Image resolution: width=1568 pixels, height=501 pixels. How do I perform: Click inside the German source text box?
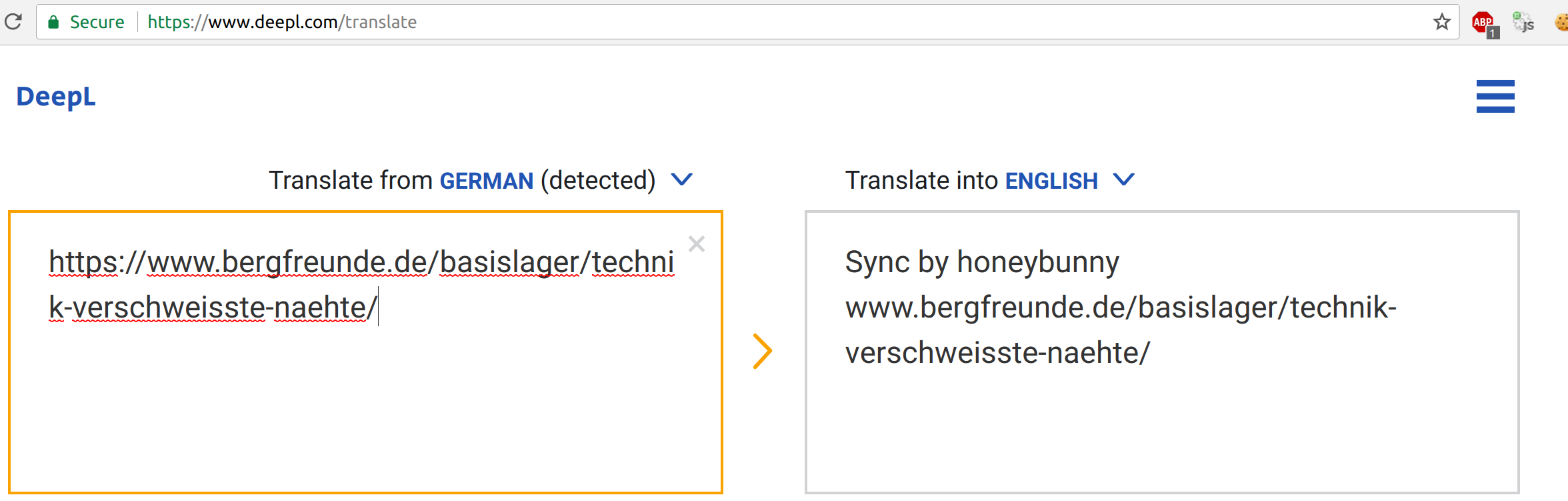pyautogui.click(x=365, y=352)
